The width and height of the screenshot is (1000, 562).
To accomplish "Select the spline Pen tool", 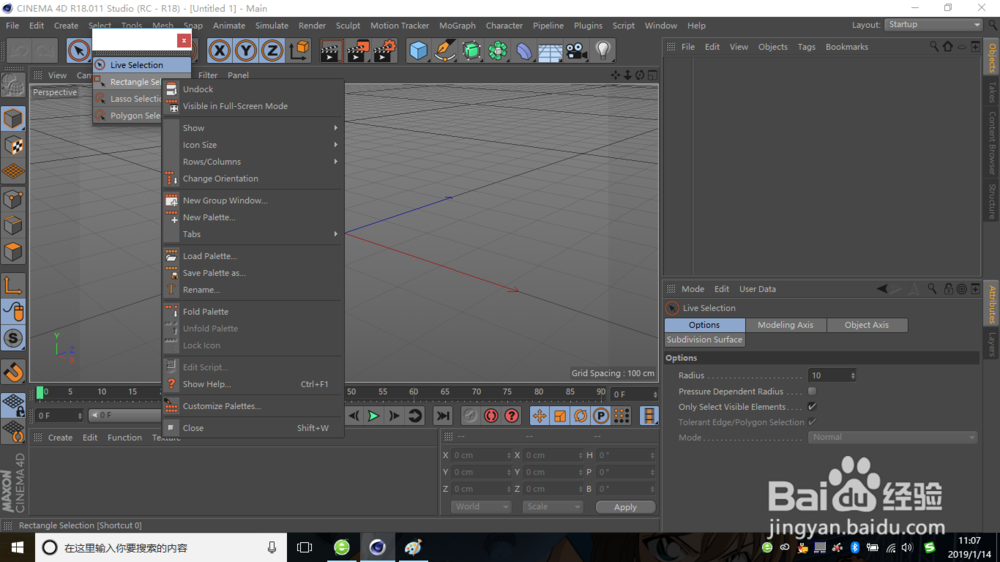I will click(x=445, y=50).
